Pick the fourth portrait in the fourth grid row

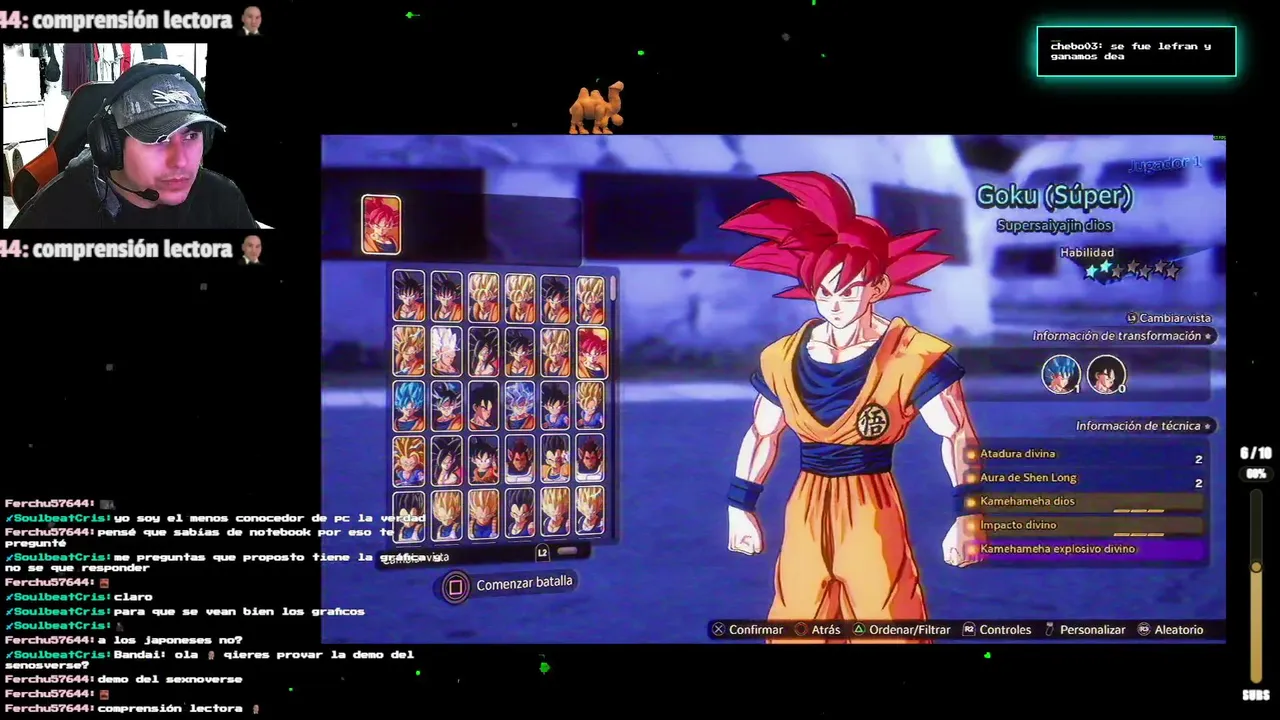tap(519, 461)
